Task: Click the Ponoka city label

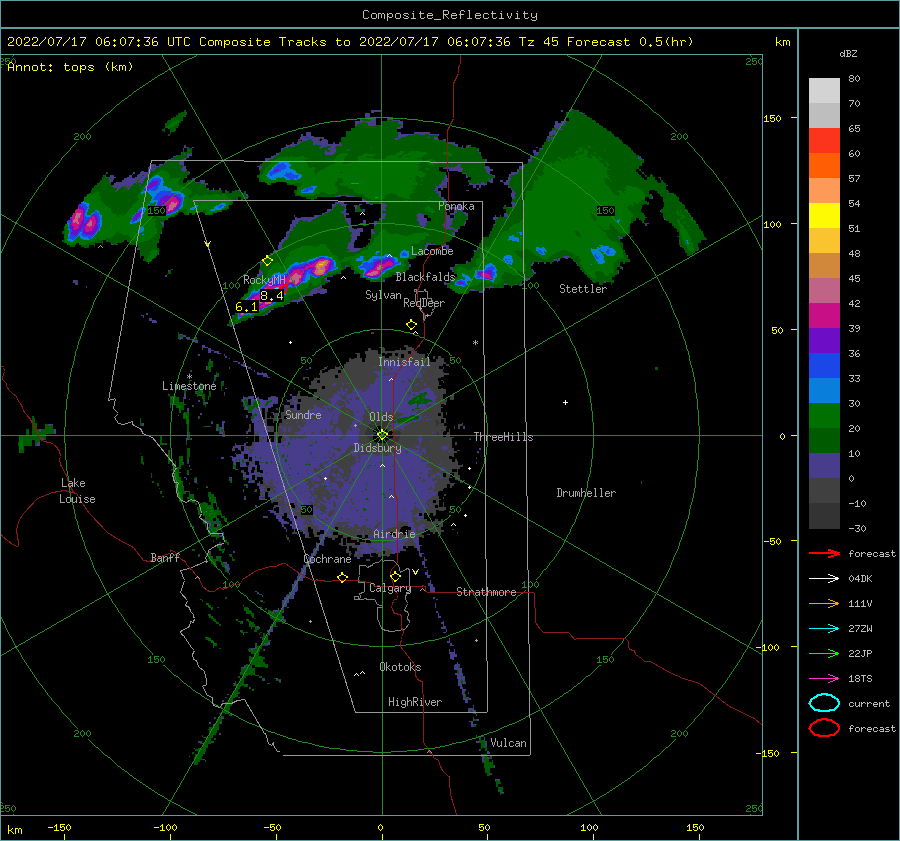Action: tap(456, 206)
